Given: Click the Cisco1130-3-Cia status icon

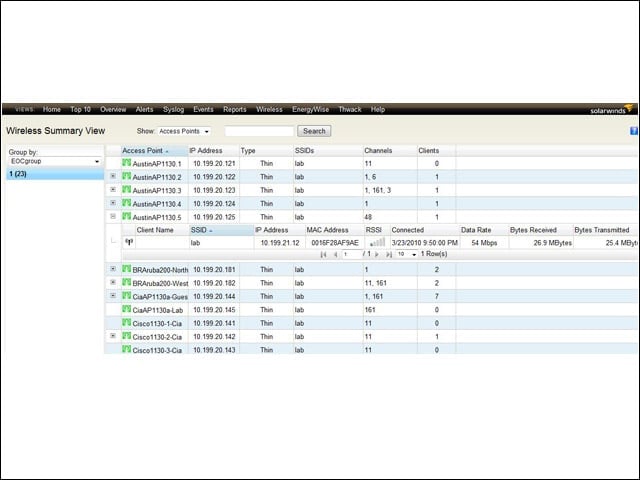Looking at the screenshot, I should (x=127, y=349).
